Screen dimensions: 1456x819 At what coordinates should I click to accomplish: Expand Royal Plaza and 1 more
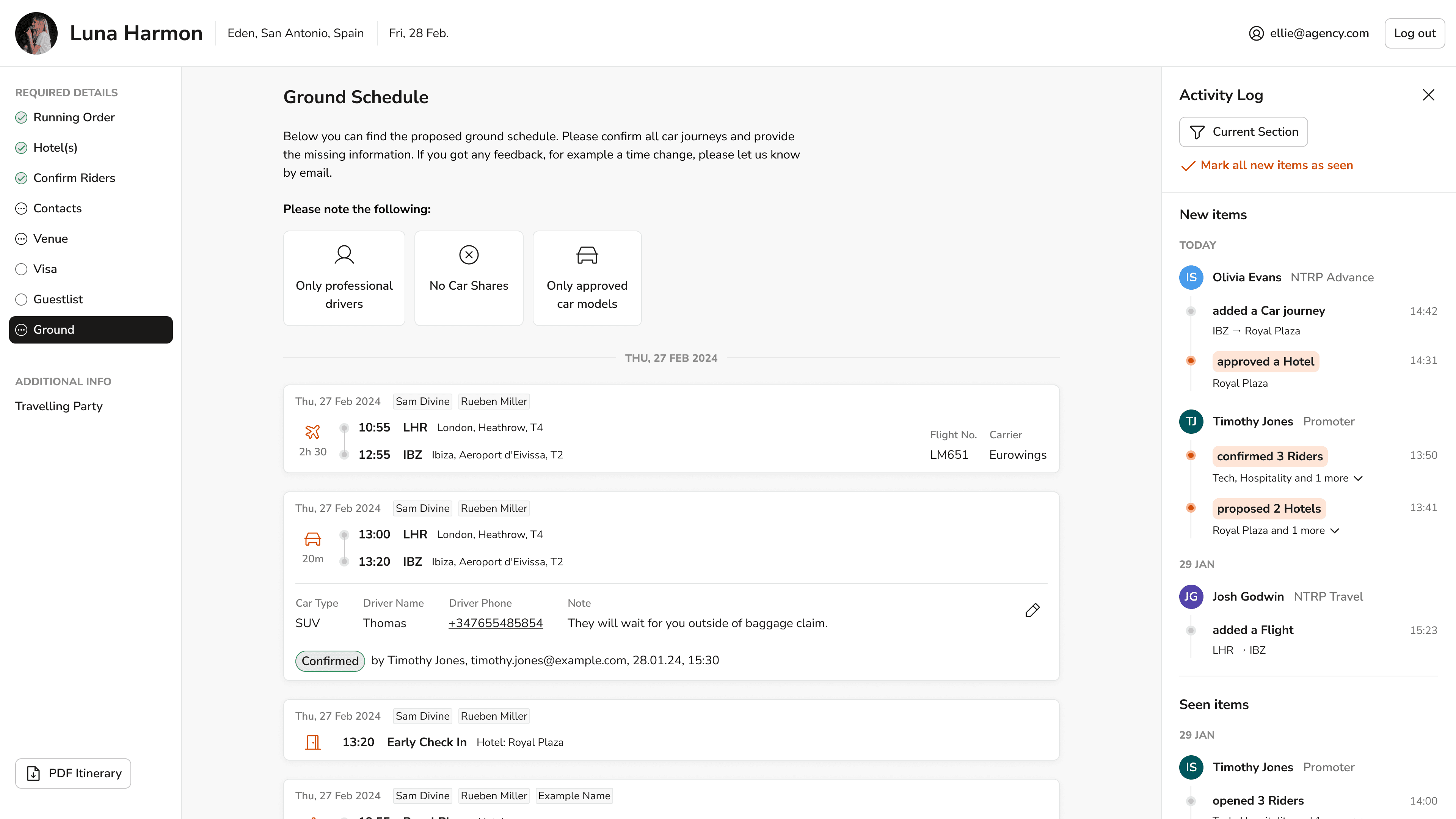tap(1335, 531)
